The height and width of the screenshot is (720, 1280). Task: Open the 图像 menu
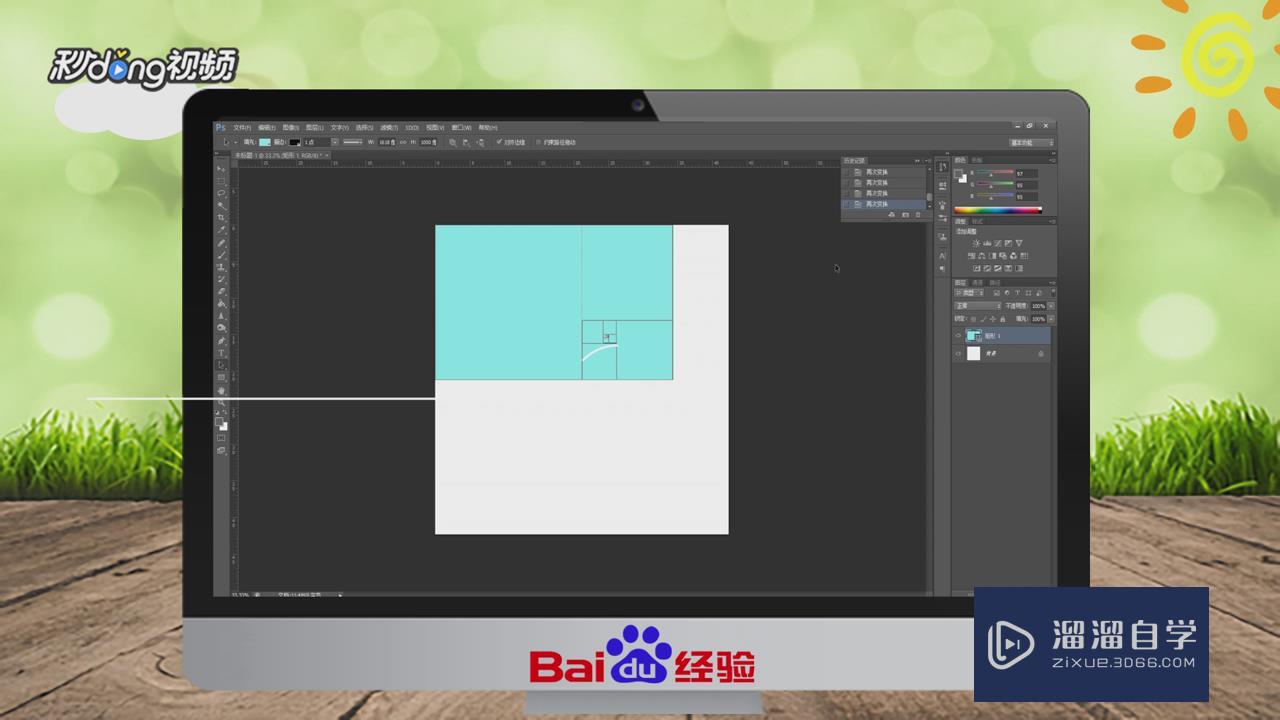point(290,128)
